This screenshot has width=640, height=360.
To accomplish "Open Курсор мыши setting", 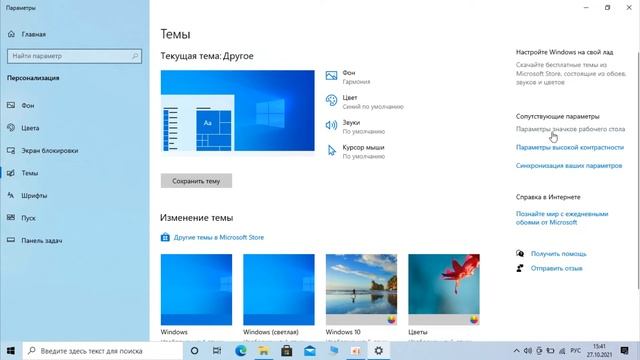I will (x=355, y=151).
